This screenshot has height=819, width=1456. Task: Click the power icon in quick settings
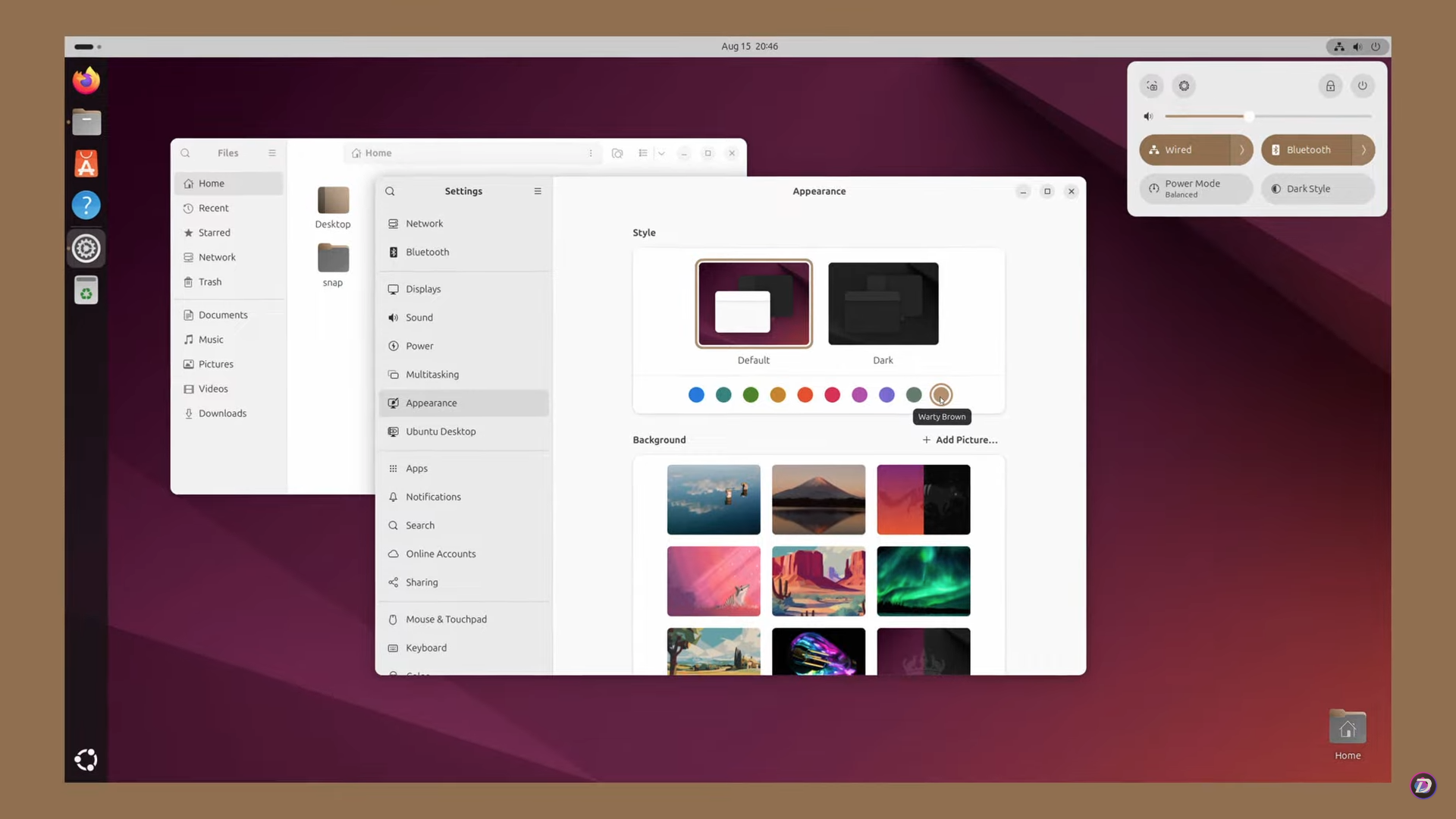click(x=1363, y=86)
